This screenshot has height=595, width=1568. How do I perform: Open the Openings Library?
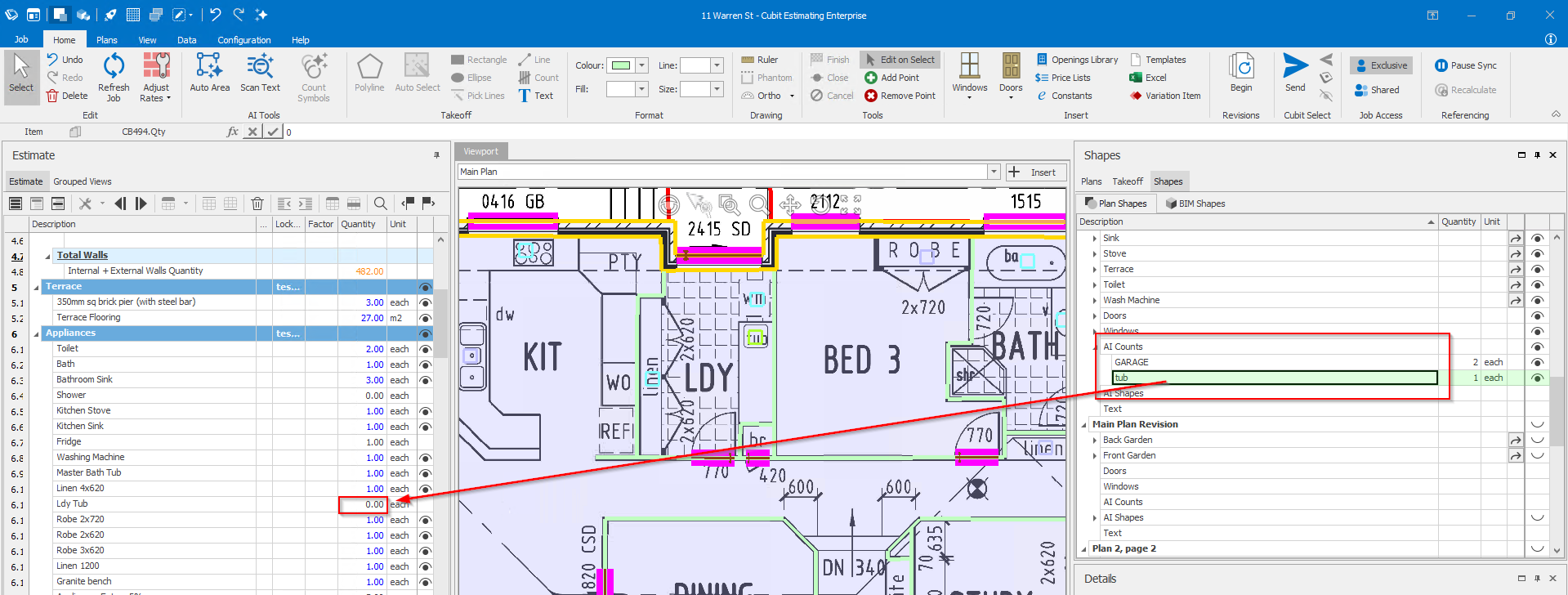[x=1077, y=60]
